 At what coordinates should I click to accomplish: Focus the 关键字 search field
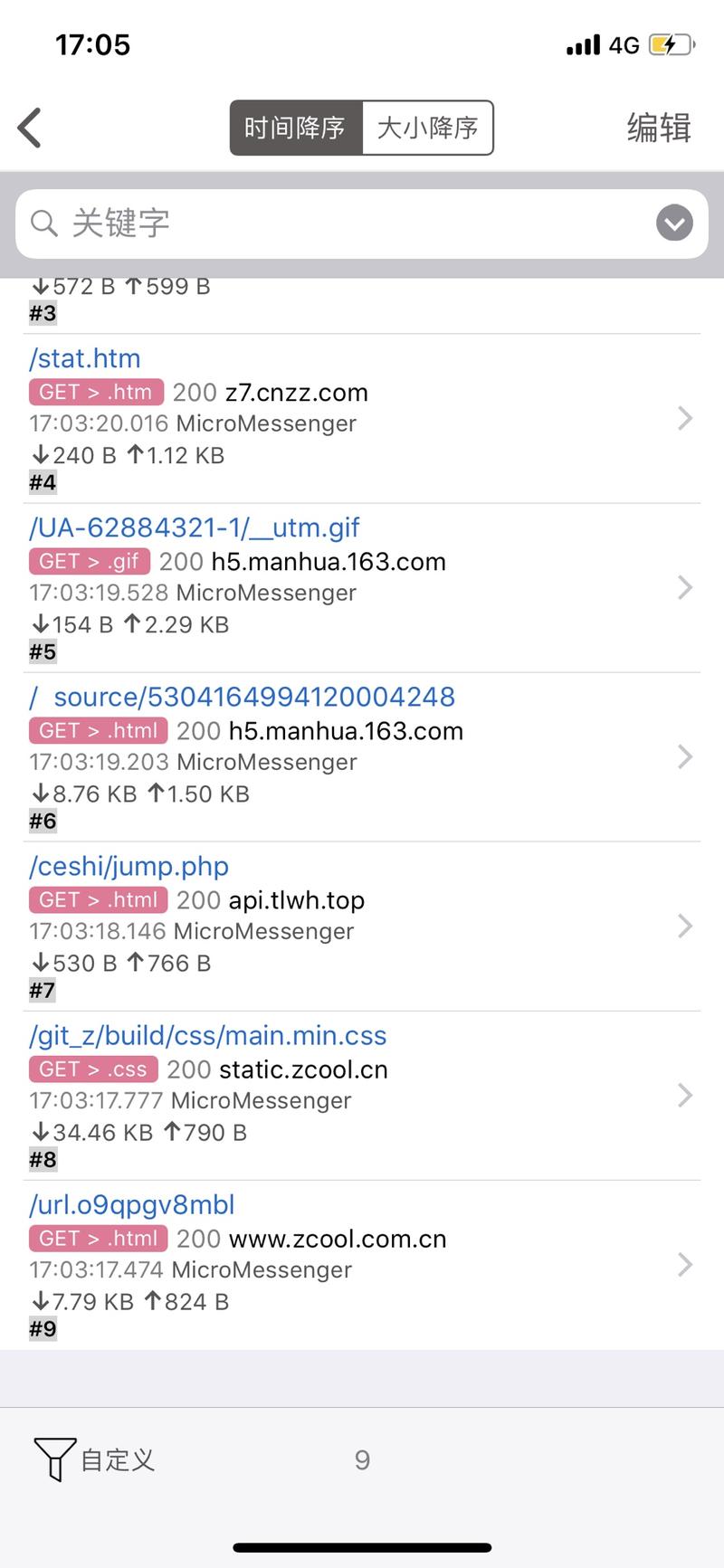[x=353, y=223]
